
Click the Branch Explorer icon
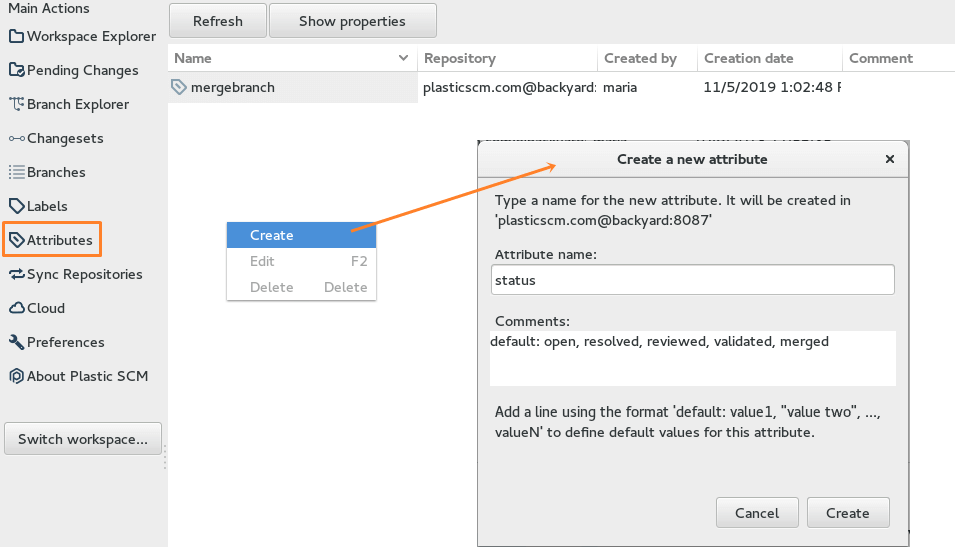click(x=16, y=104)
